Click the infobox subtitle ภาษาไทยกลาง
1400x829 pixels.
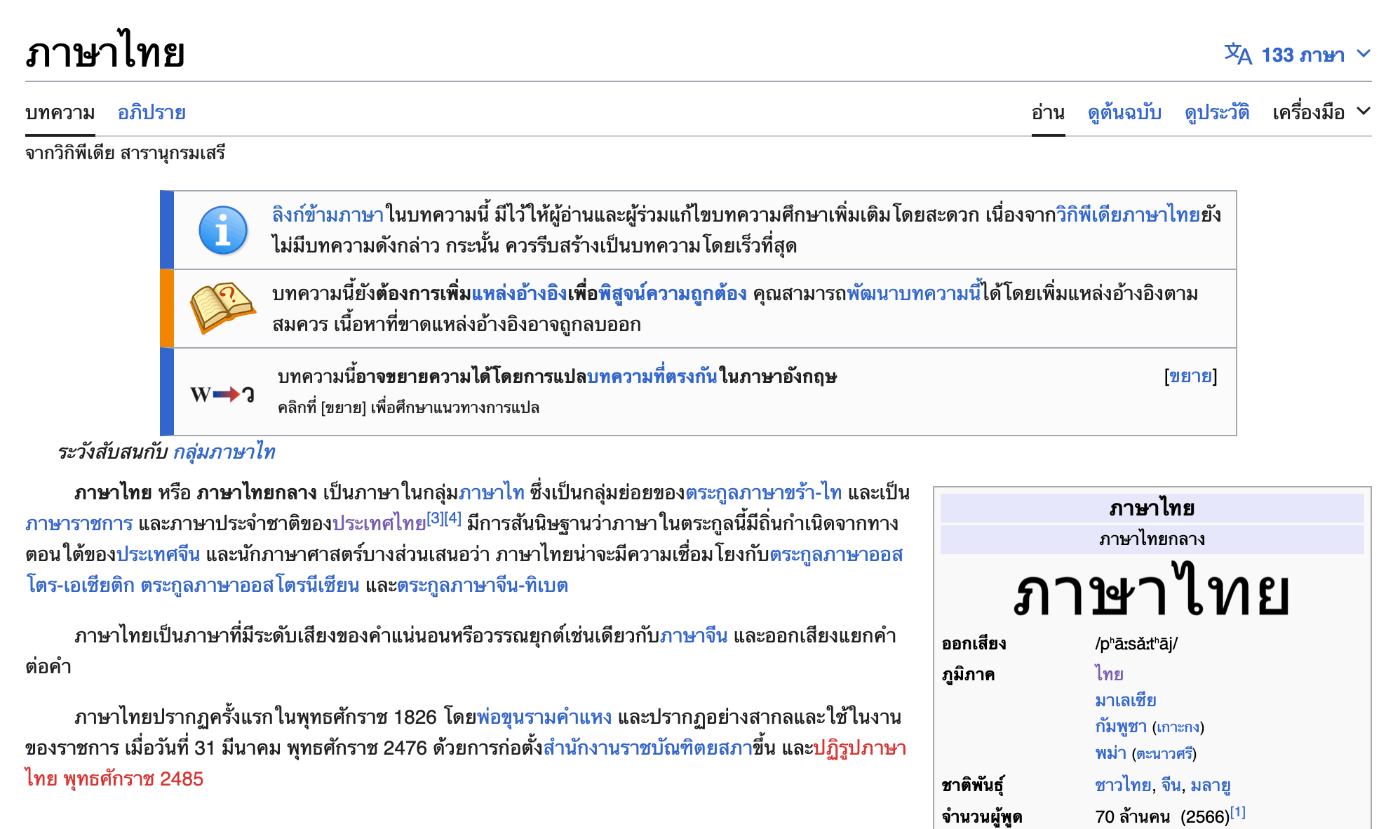tap(1152, 539)
